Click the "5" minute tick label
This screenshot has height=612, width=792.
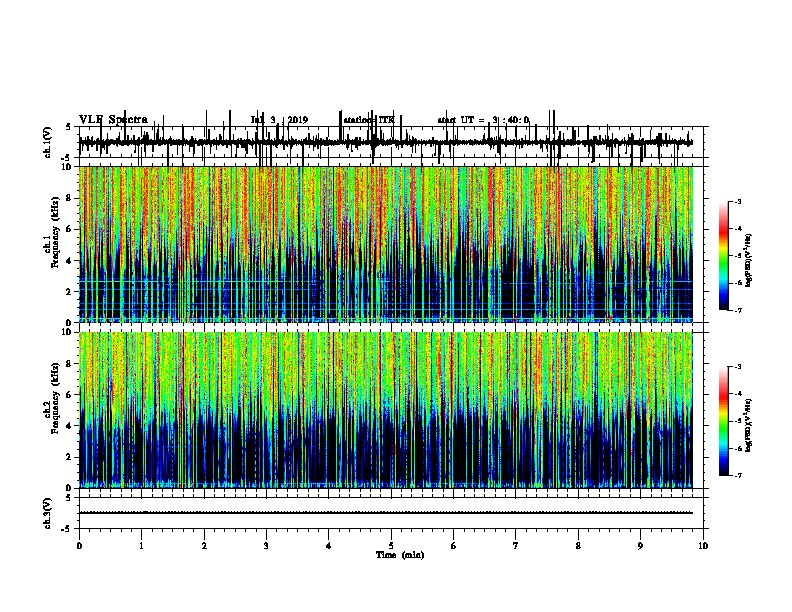click(391, 546)
